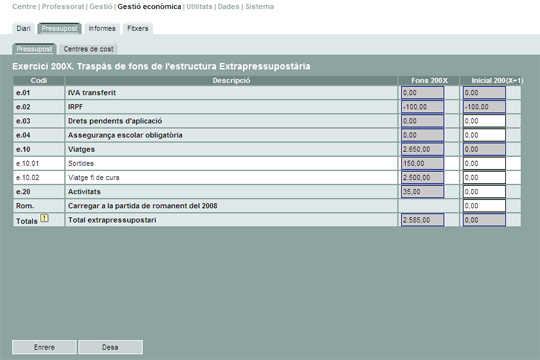The width and height of the screenshot is (540, 360).
Task: Open the Dades menu
Action: coord(228,7)
